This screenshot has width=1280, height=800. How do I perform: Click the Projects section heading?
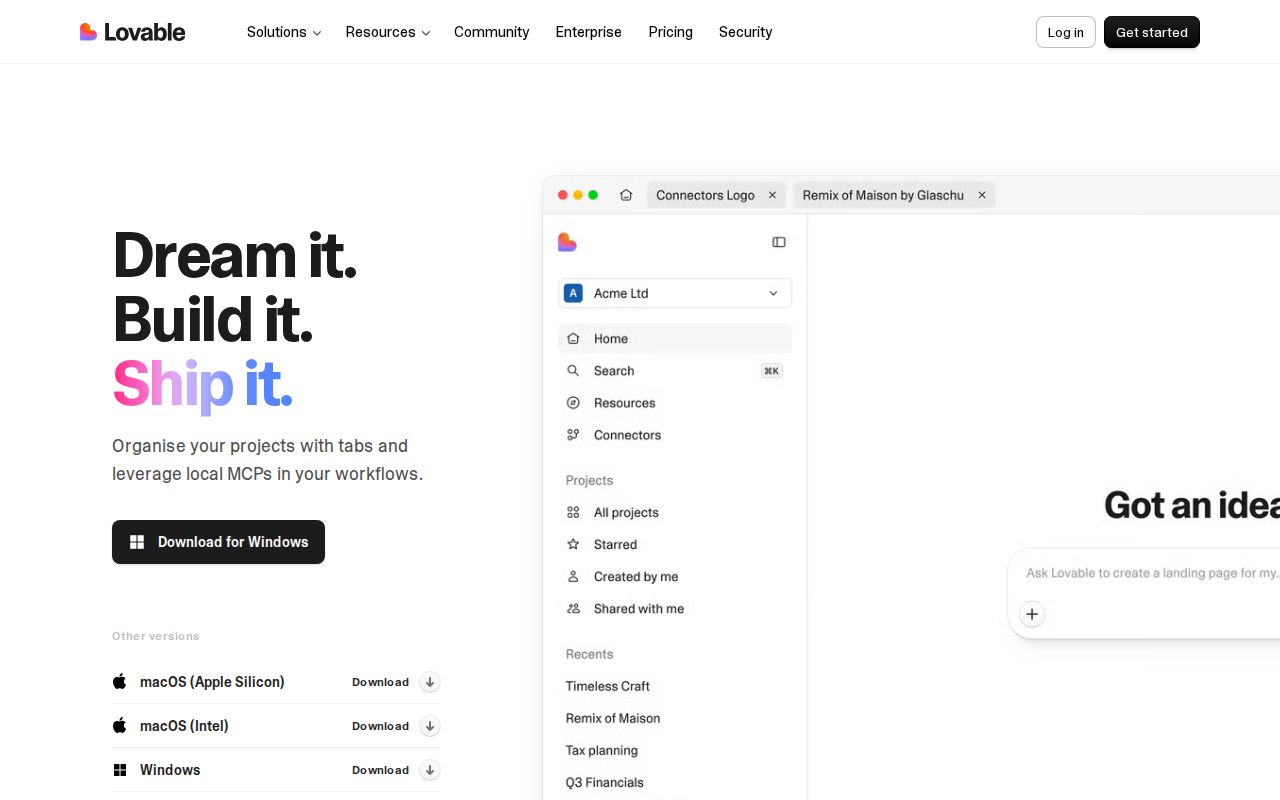pyautogui.click(x=589, y=481)
